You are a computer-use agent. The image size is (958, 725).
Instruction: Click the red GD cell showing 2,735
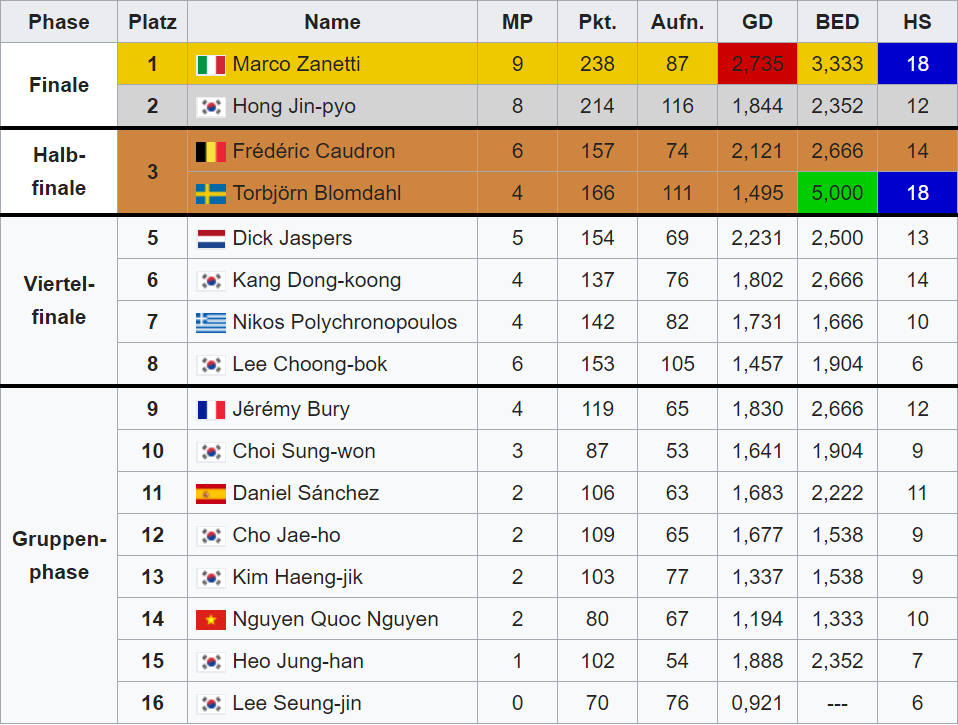coord(758,64)
